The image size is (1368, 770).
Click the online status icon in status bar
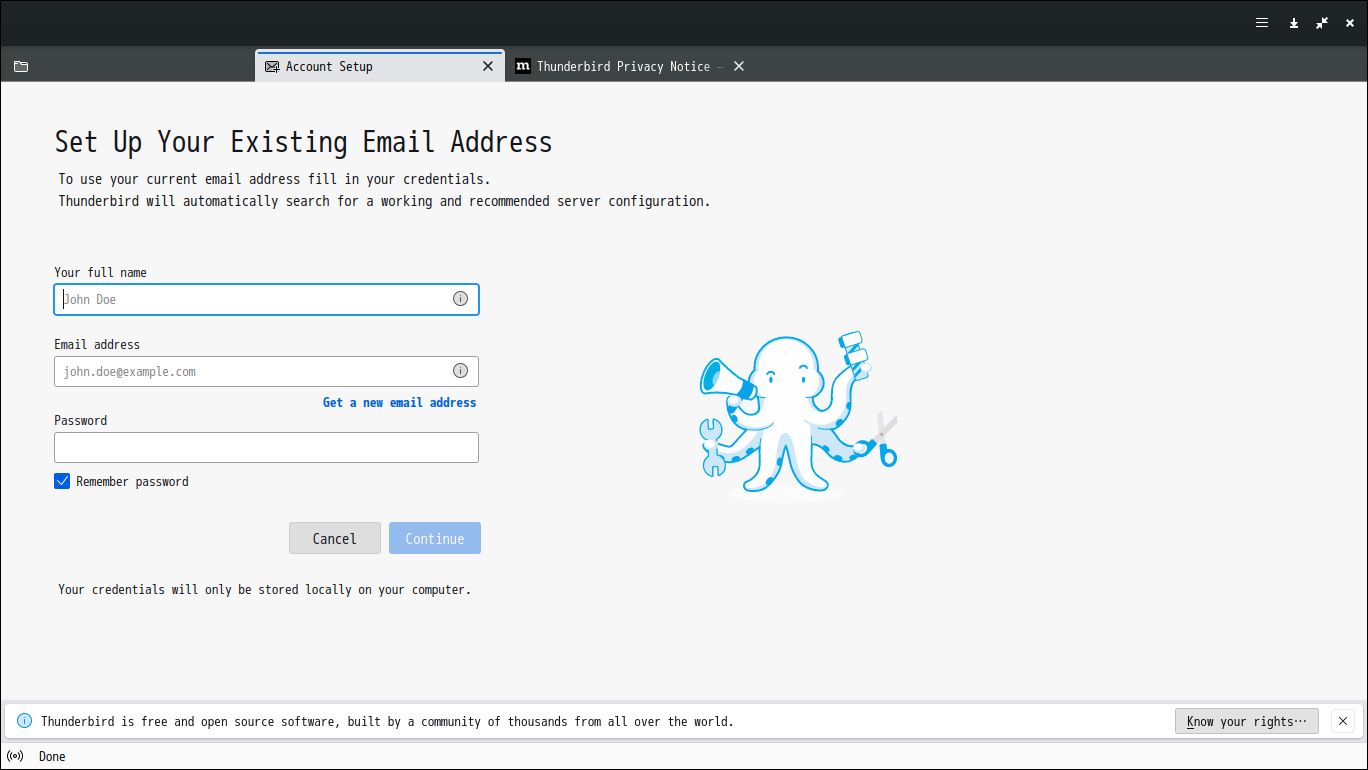point(15,756)
